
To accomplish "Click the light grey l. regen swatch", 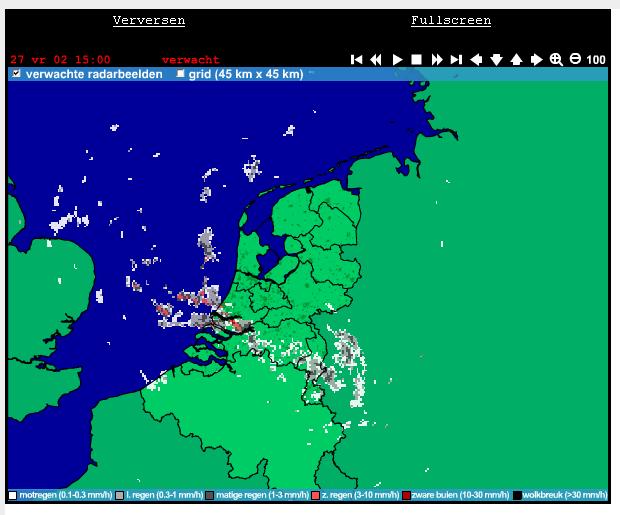I will (119, 495).
